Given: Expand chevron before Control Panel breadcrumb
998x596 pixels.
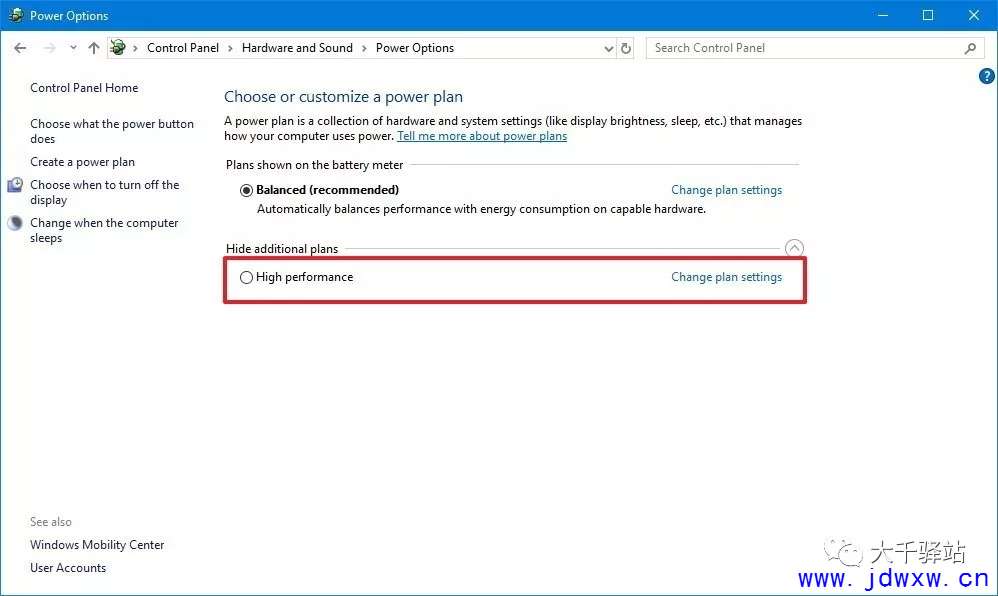Looking at the screenshot, I should (x=135, y=48).
